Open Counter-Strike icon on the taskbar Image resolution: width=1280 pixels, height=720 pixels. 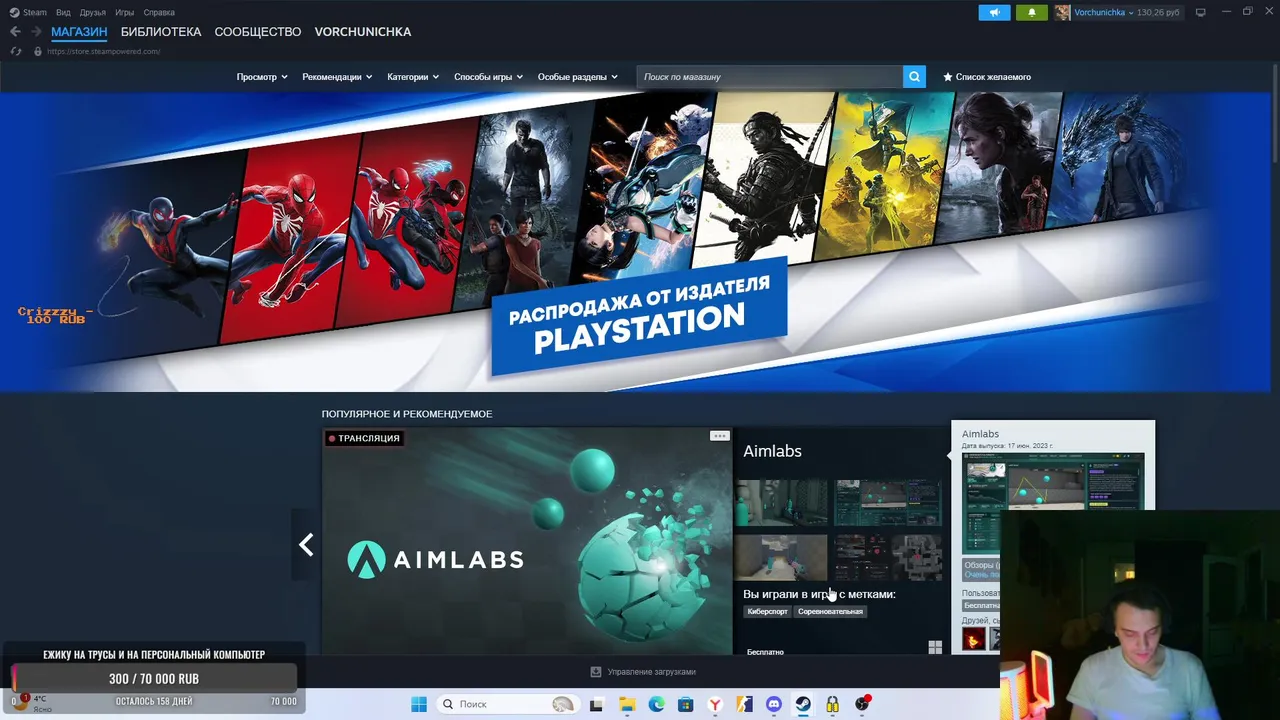click(x=744, y=704)
